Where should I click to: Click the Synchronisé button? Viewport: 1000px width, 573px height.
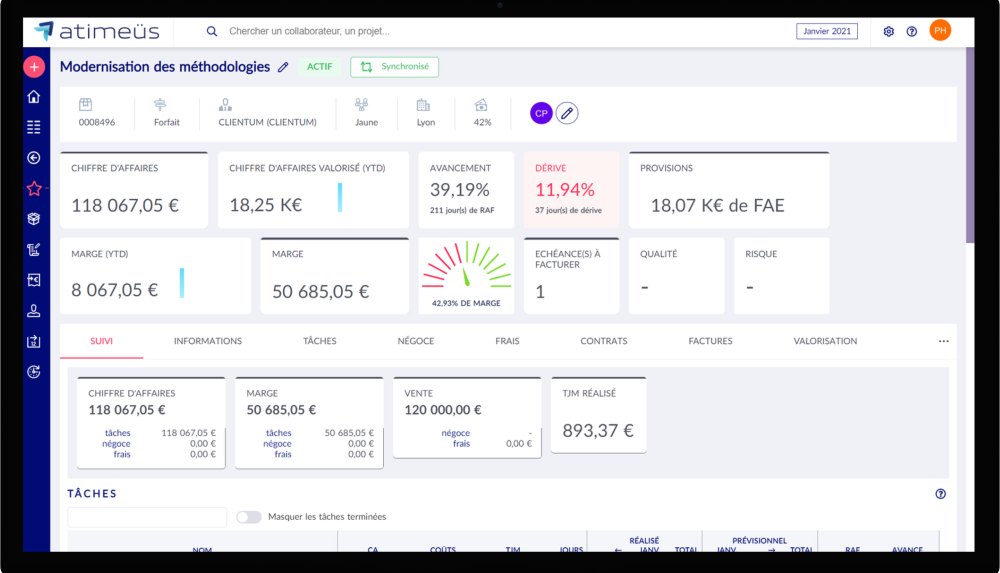click(394, 67)
